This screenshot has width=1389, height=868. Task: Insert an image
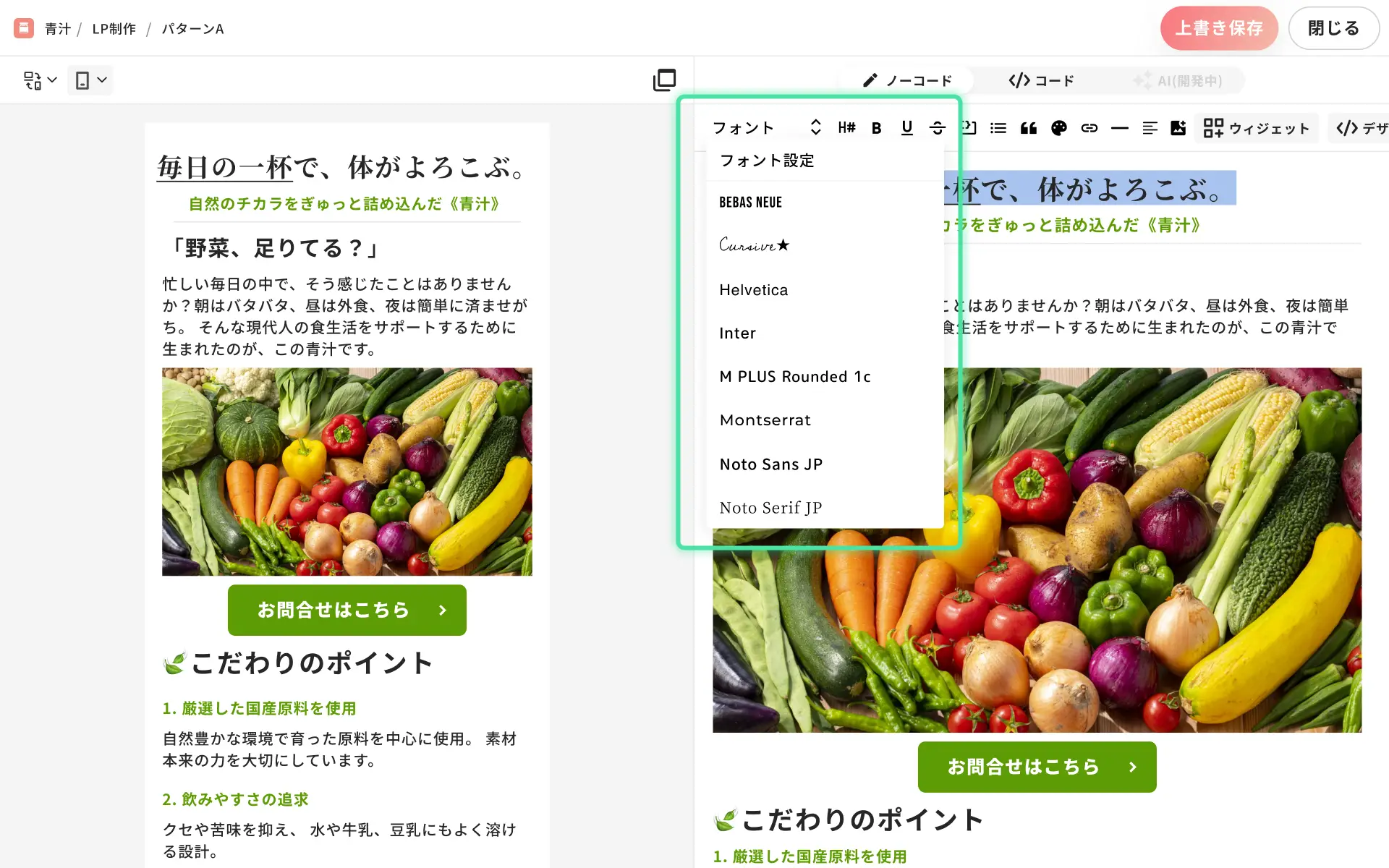1178,128
